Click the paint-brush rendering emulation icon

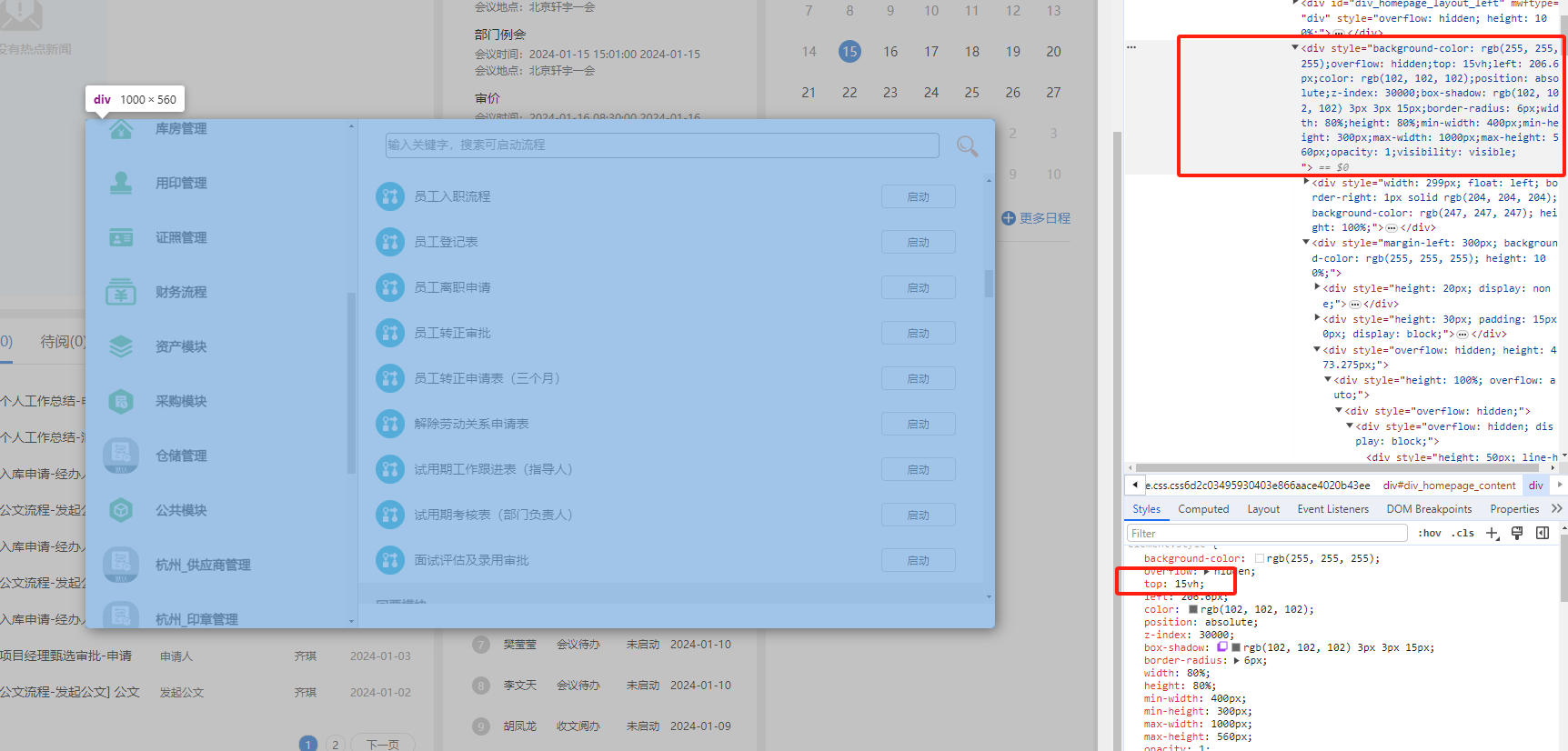pos(1517,534)
